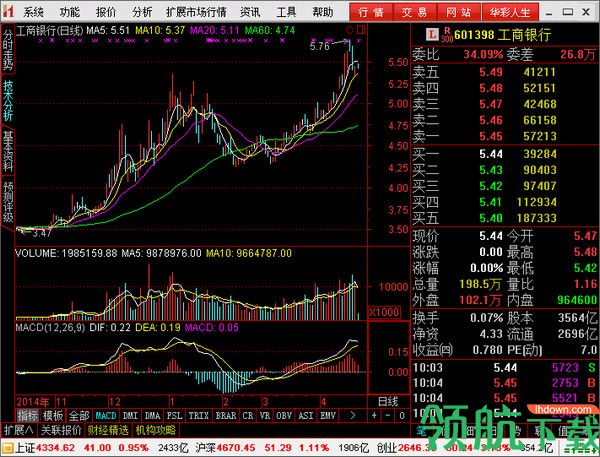Switch to the CR indicator
The height and width of the screenshot is (457, 600).
248,415
